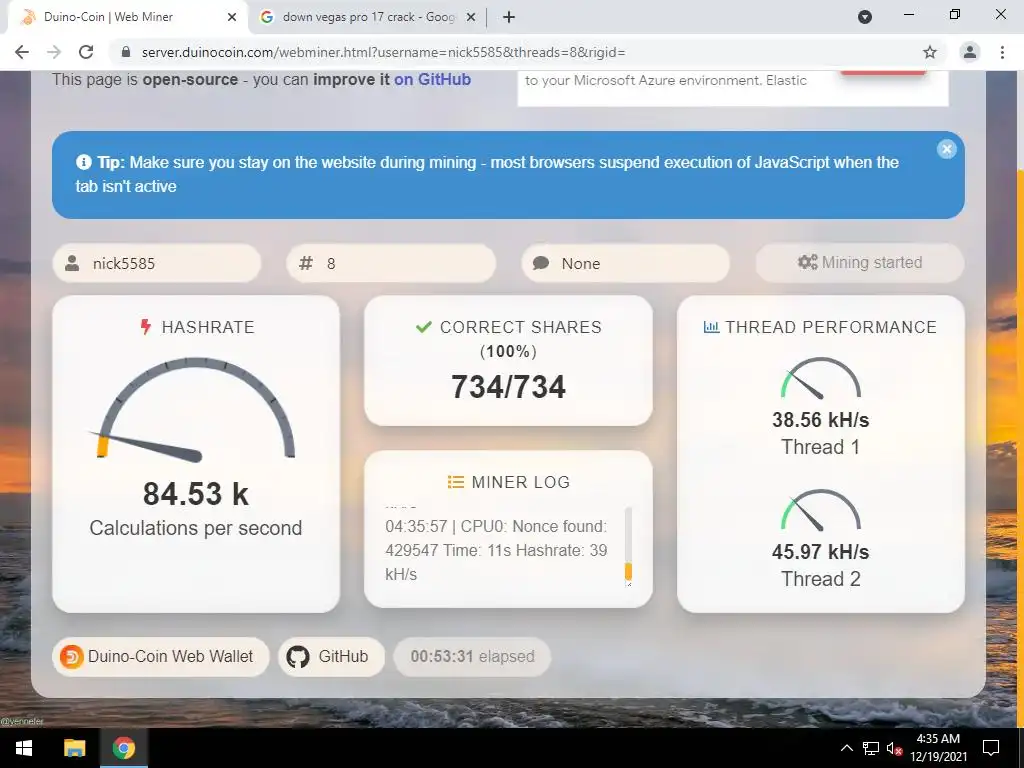The width and height of the screenshot is (1024, 768).
Task: Click the miner log Nonce found entry
Action: point(496,550)
